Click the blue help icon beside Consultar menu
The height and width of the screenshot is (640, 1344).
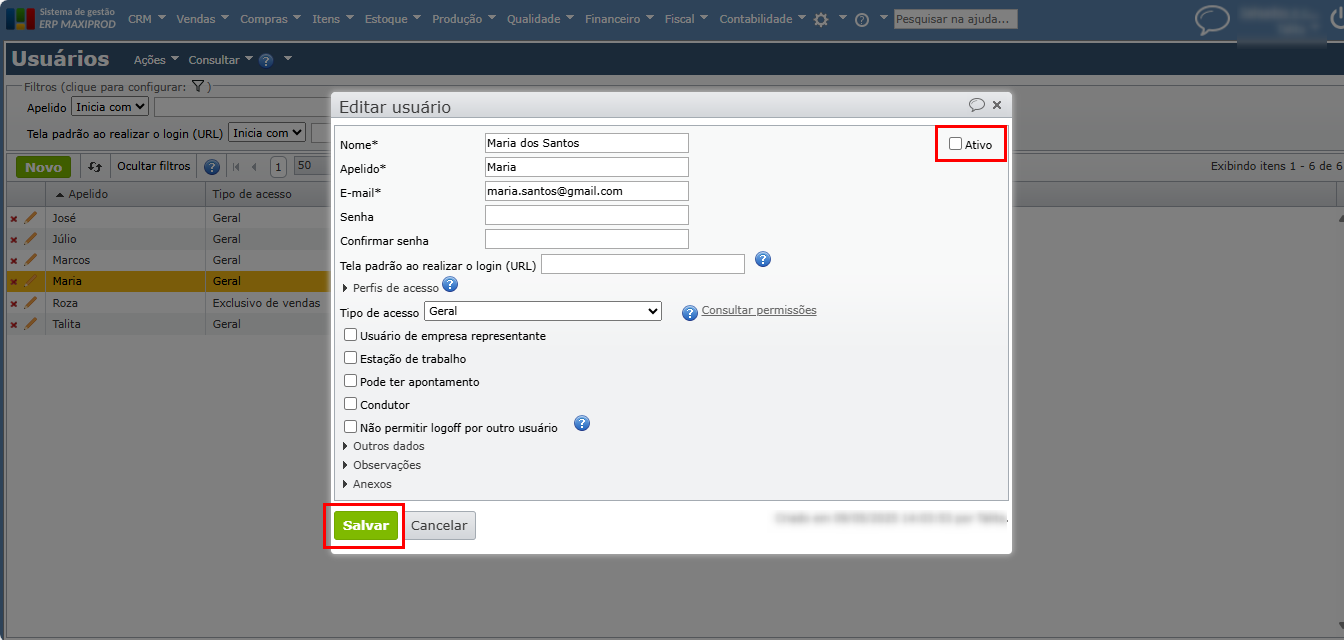pos(266,60)
